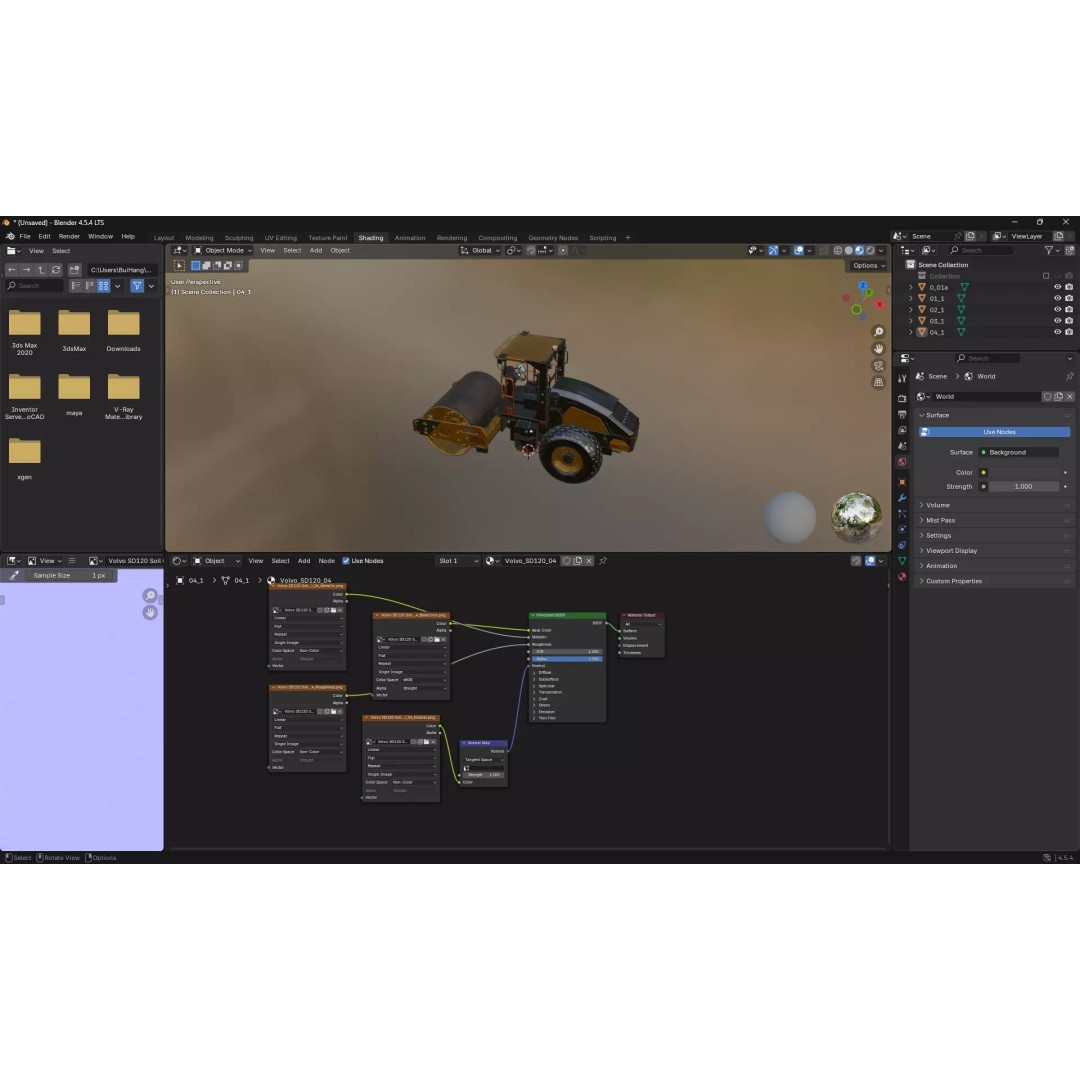Open the Slot 1 material slot dropdown
Screen dimensions: 1080x1080
click(x=458, y=561)
